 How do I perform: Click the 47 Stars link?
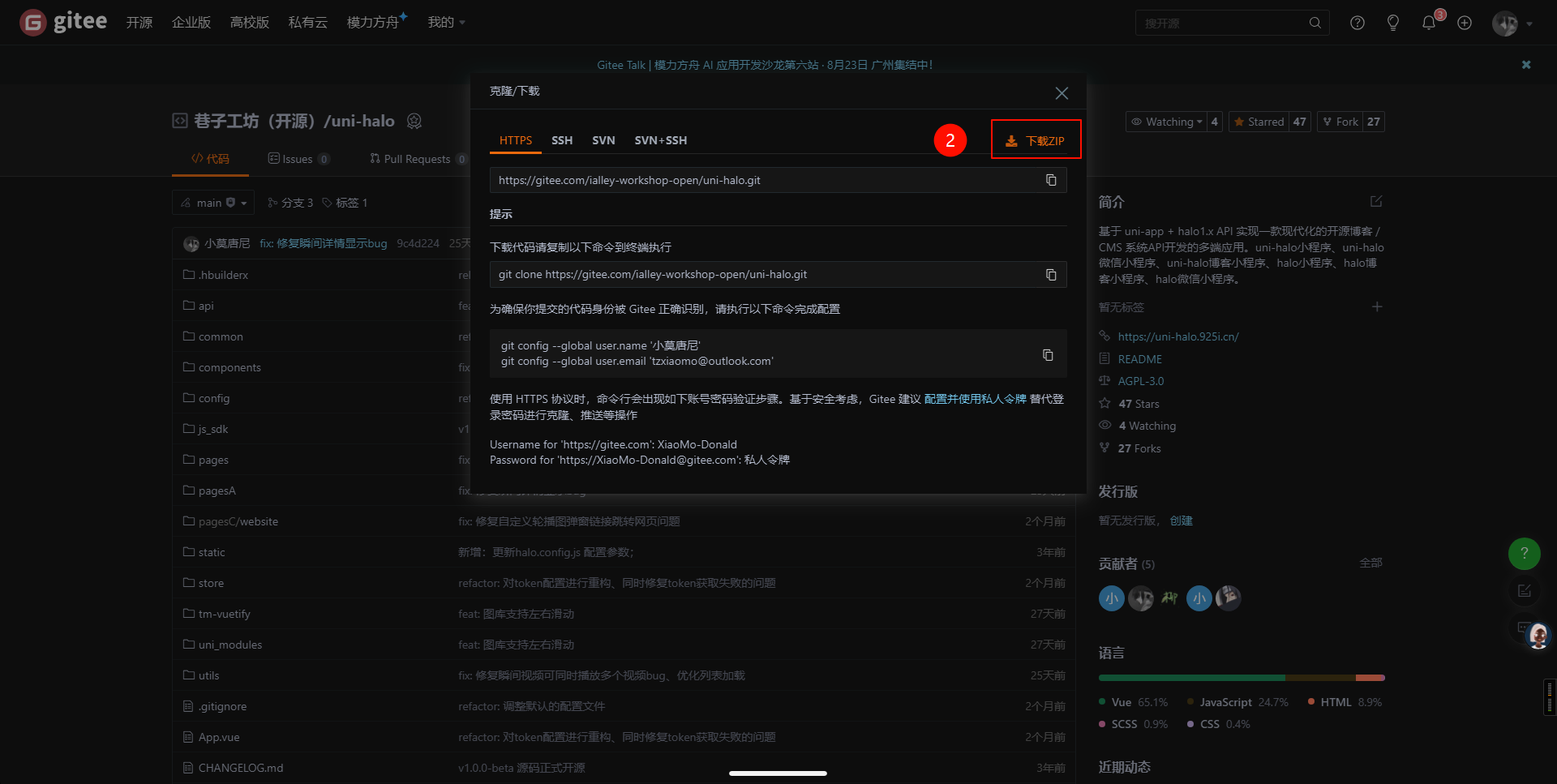[1139, 404]
